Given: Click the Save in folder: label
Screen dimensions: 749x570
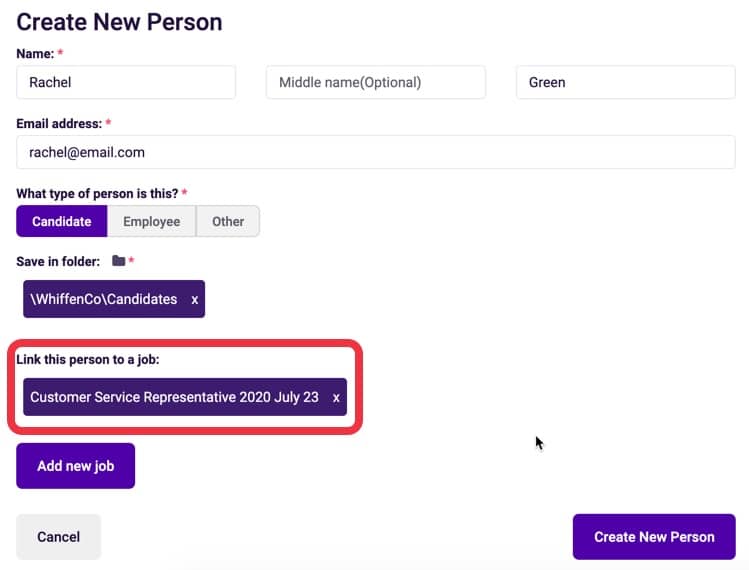Looking at the screenshot, I should (x=58, y=261).
